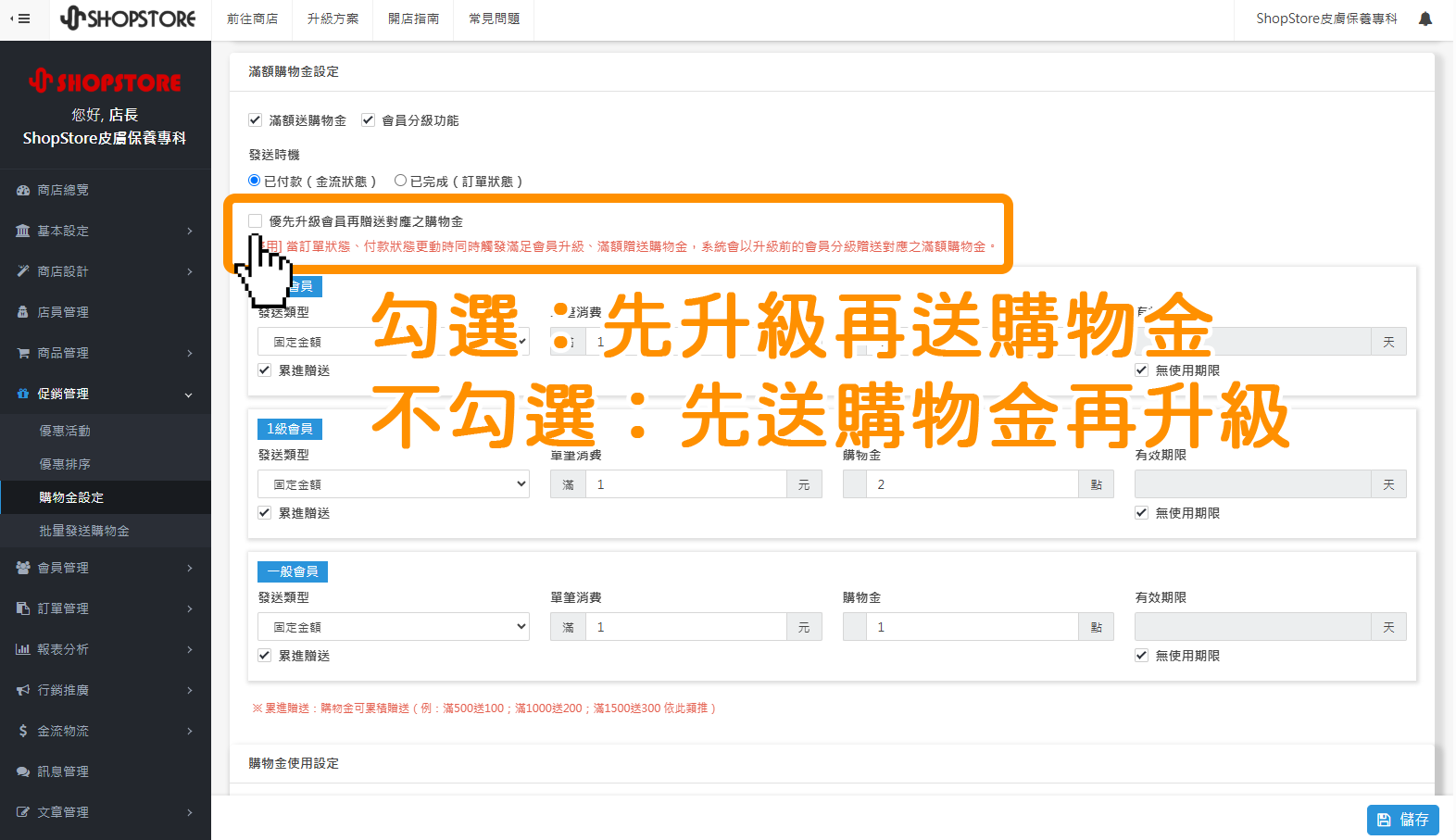This screenshot has width=1456, height=840.
Task: Click the 1級會員 tier label
Action: point(289,429)
